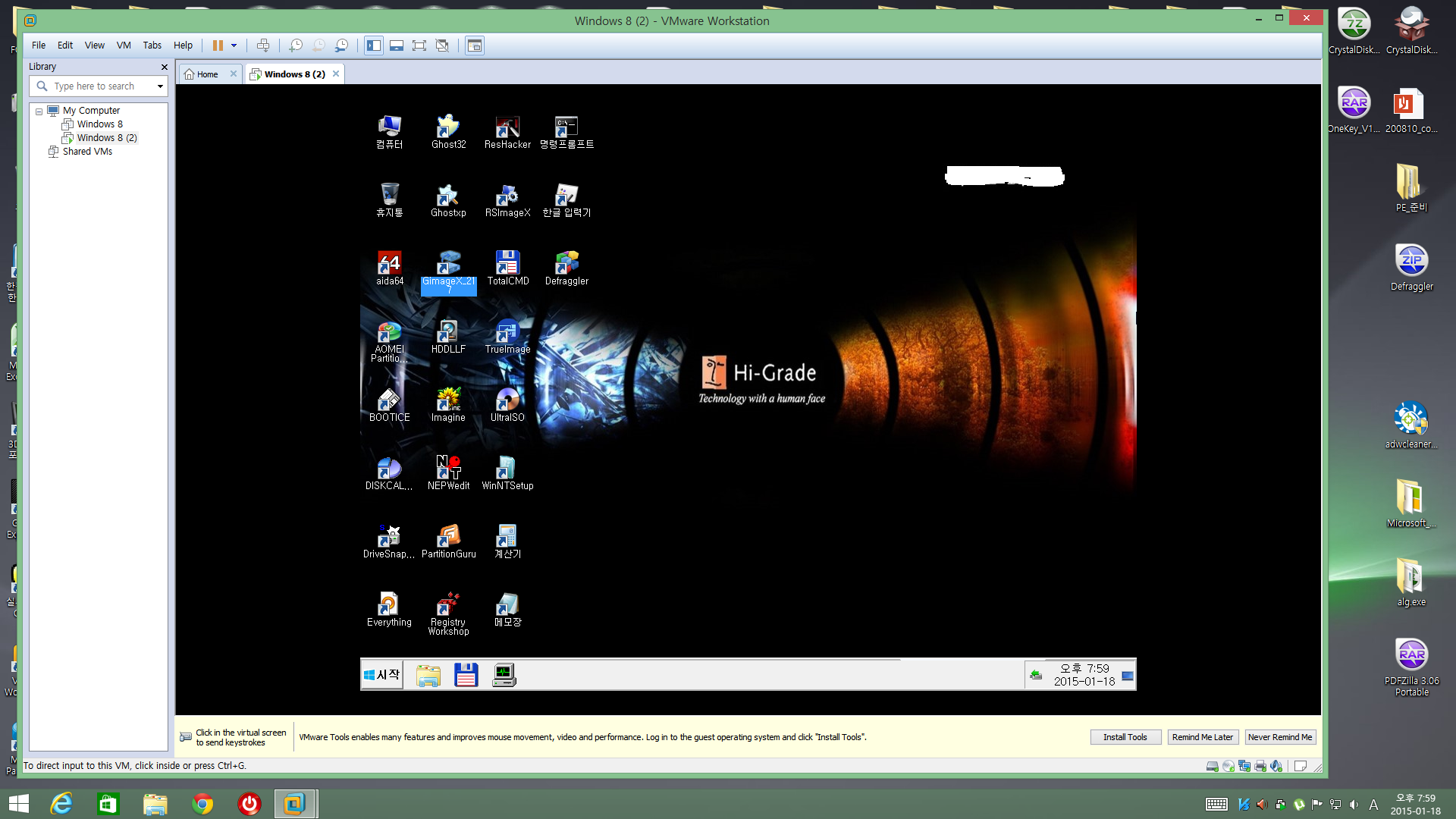1456x819 pixels.
Task: Click the Ghost32 icon in the guest desktop
Action: [x=448, y=132]
